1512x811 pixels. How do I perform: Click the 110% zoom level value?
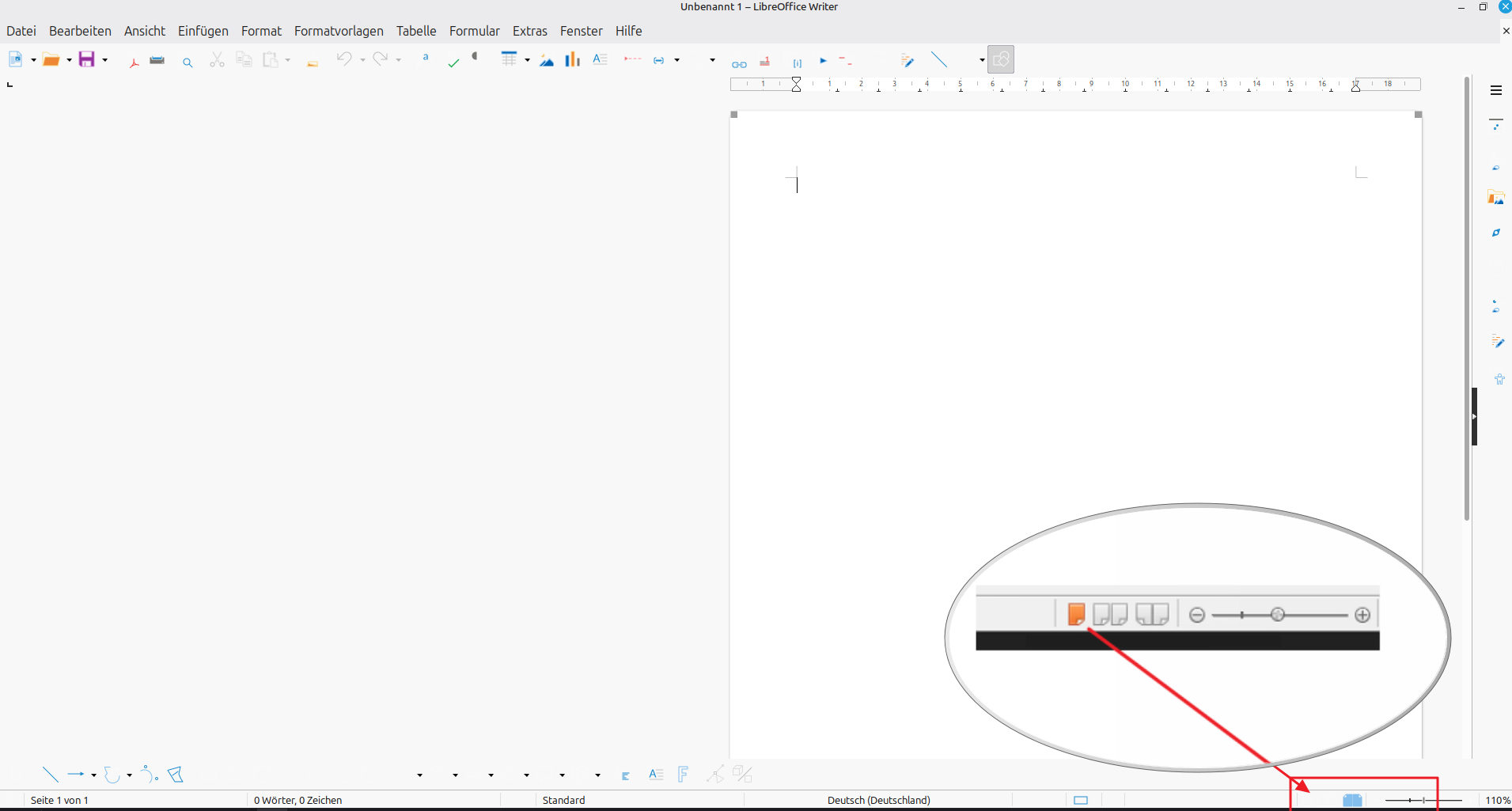pyautogui.click(x=1498, y=801)
